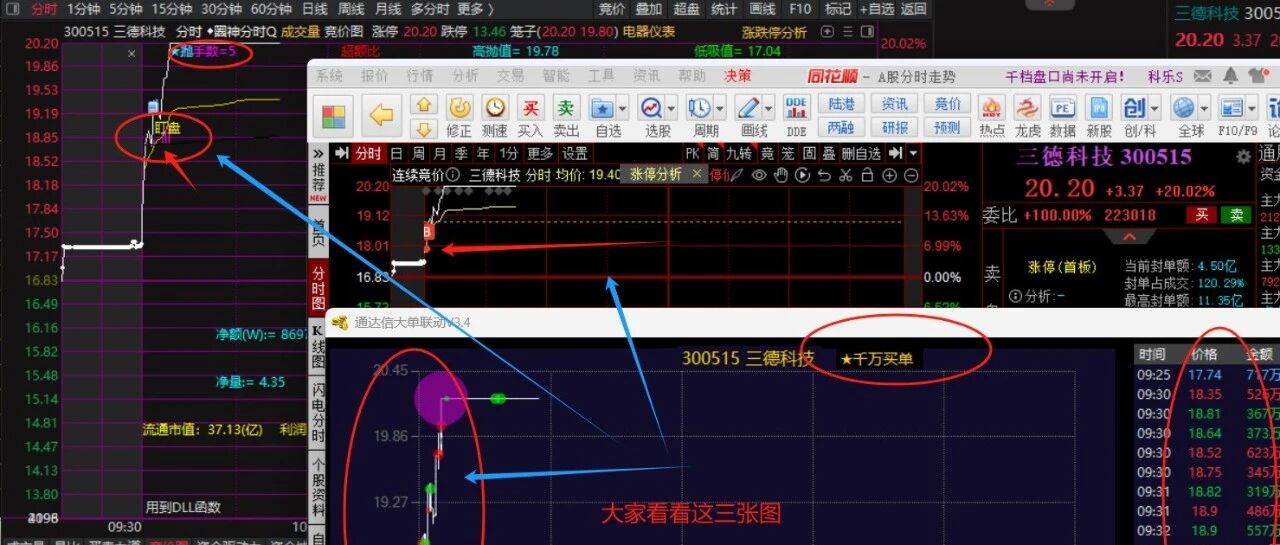Viewport: 1280px width, 545px height.
Task: Open the 报价 menu
Action: 375,75
